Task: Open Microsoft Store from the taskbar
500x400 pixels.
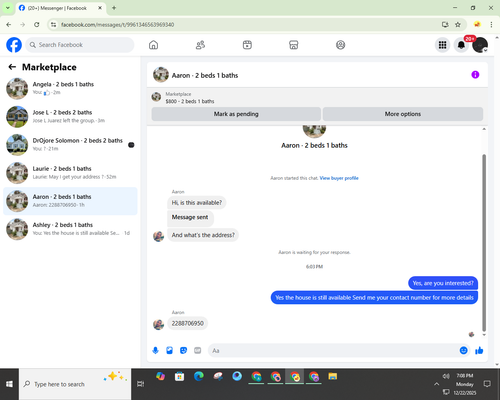Action: 179,377
